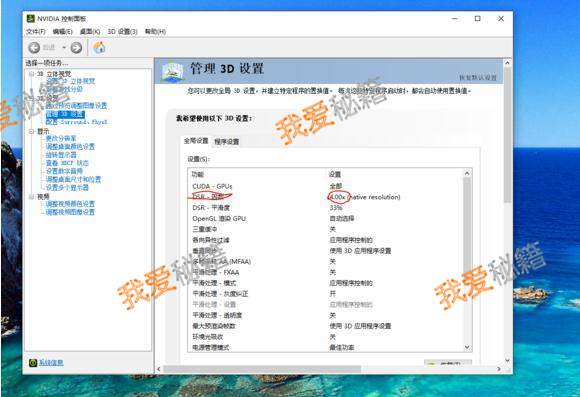Click the bottom horizontal scrollbar thumb

coord(262,369)
